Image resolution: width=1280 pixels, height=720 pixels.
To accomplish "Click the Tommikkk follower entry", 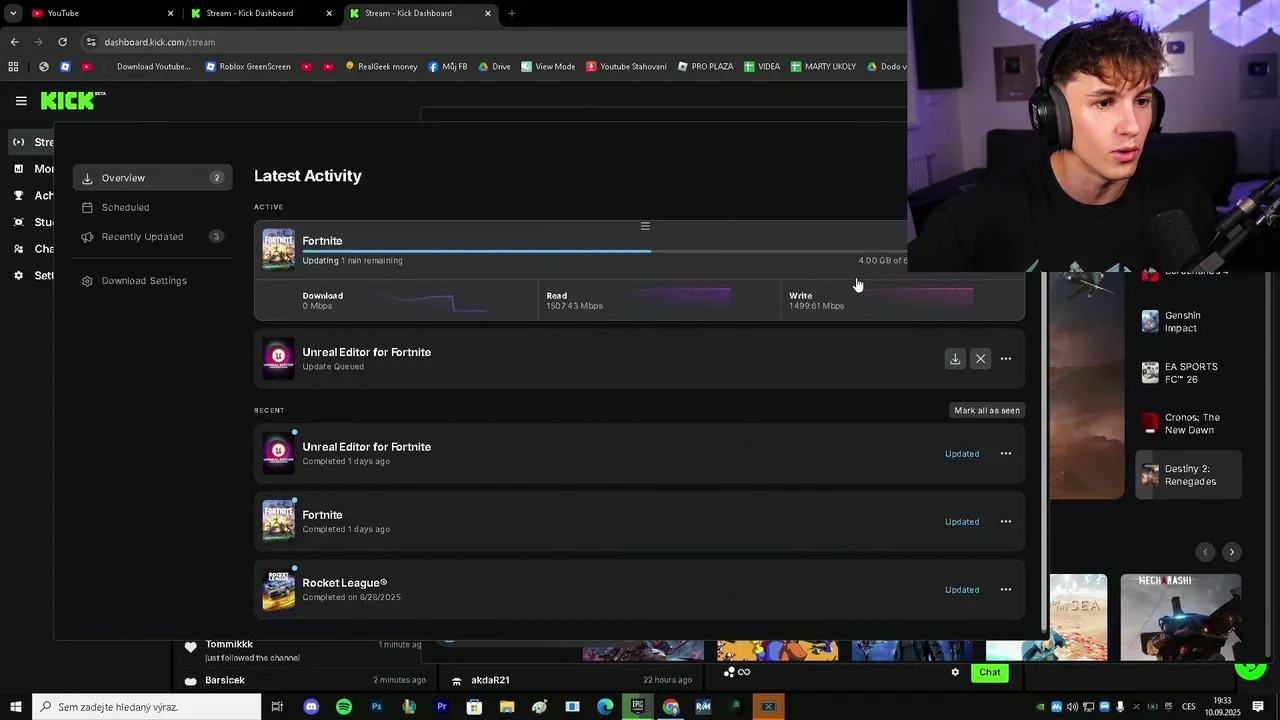I will click(304, 651).
